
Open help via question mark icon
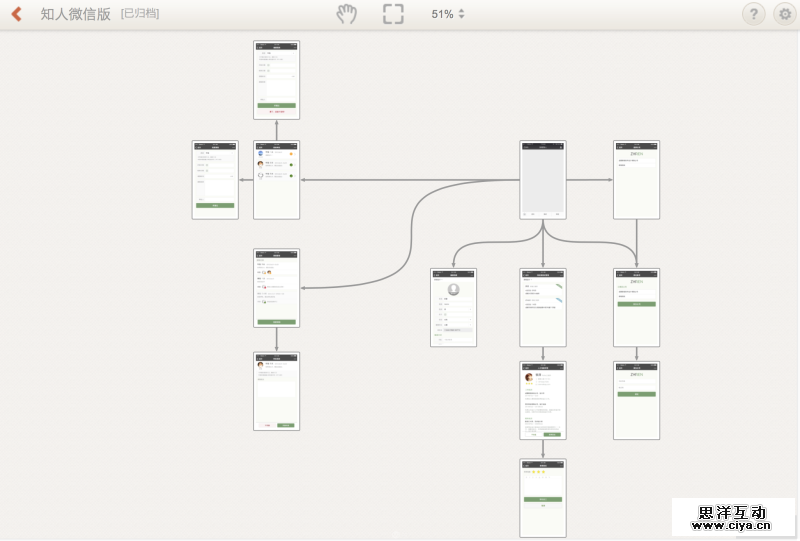[754, 14]
